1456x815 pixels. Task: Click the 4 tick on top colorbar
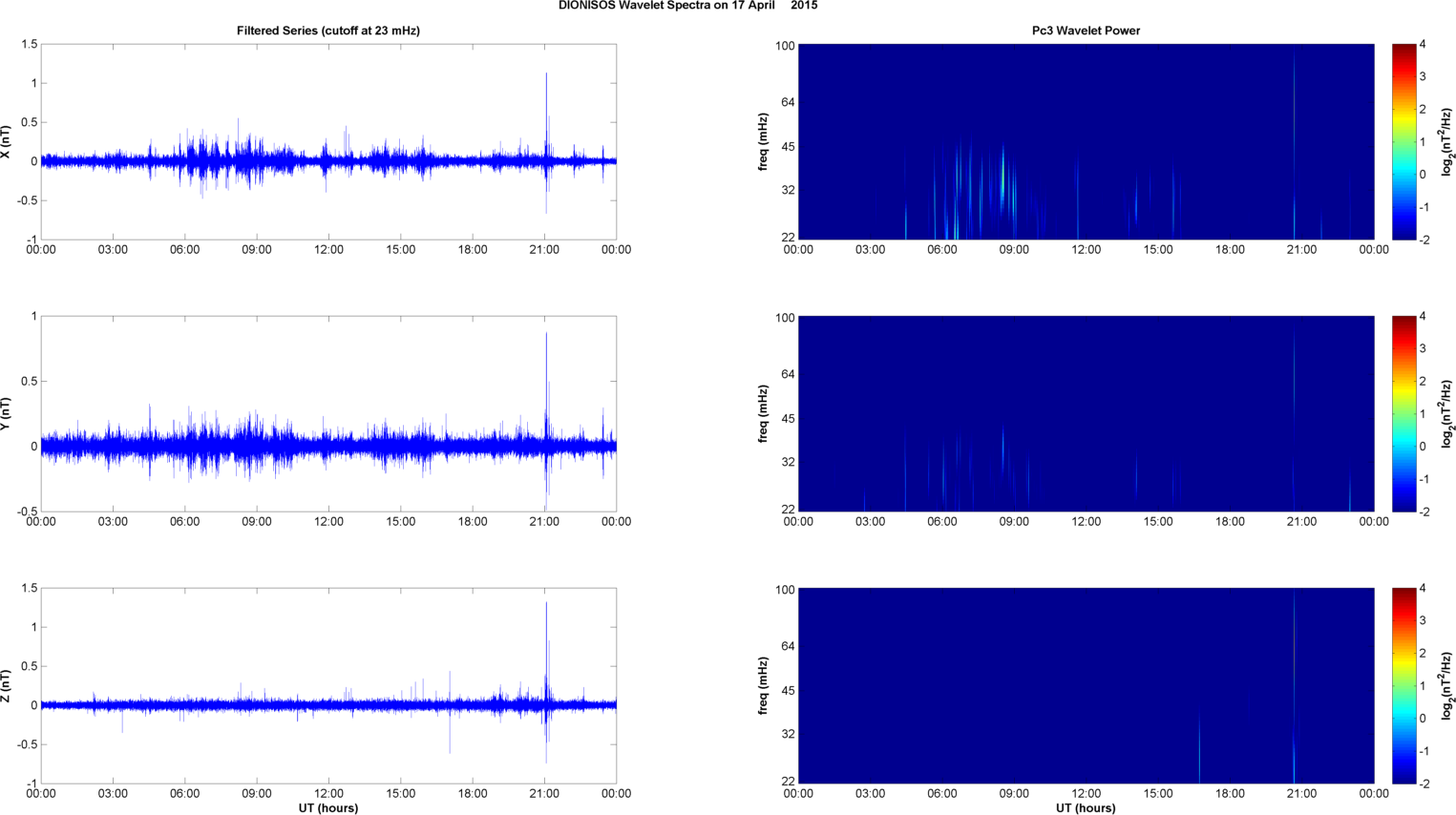click(1423, 45)
